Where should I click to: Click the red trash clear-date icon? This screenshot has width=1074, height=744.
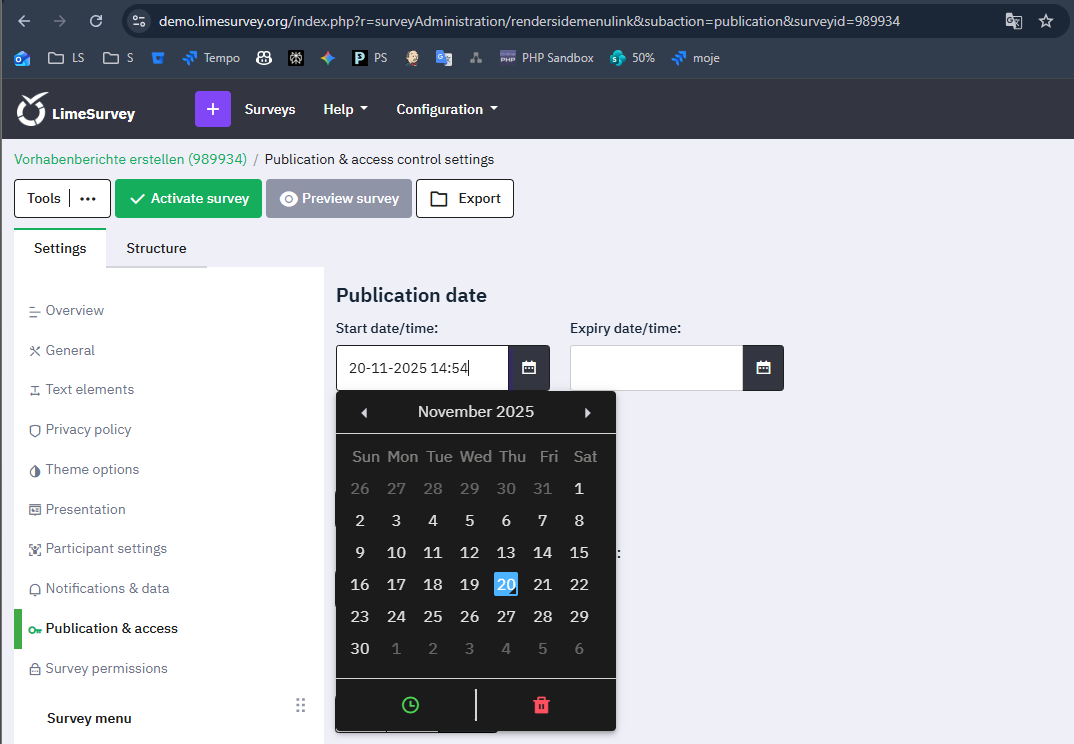[541, 705]
